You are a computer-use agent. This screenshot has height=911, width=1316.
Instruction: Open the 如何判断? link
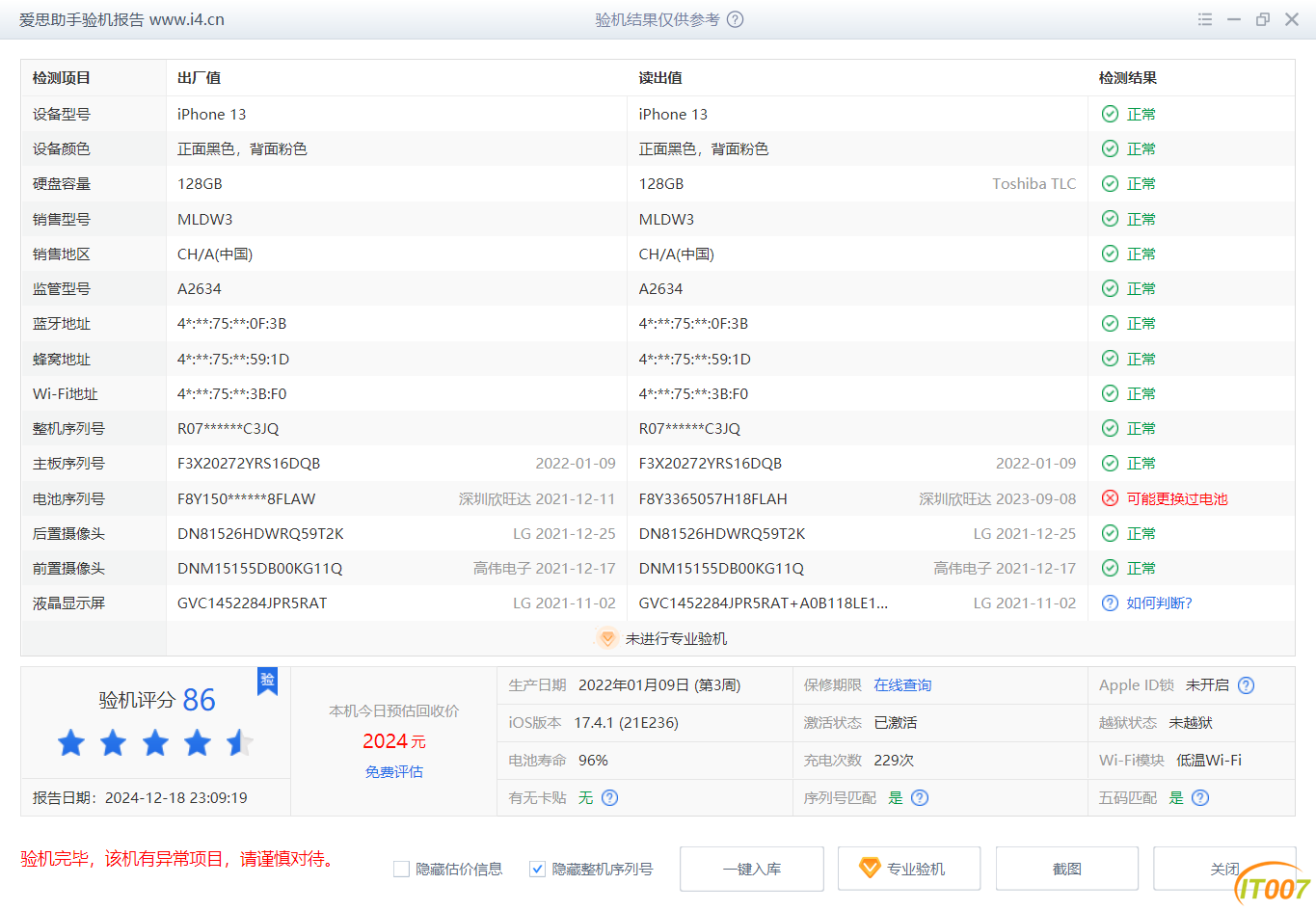pyautogui.click(x=1160, y=603)
